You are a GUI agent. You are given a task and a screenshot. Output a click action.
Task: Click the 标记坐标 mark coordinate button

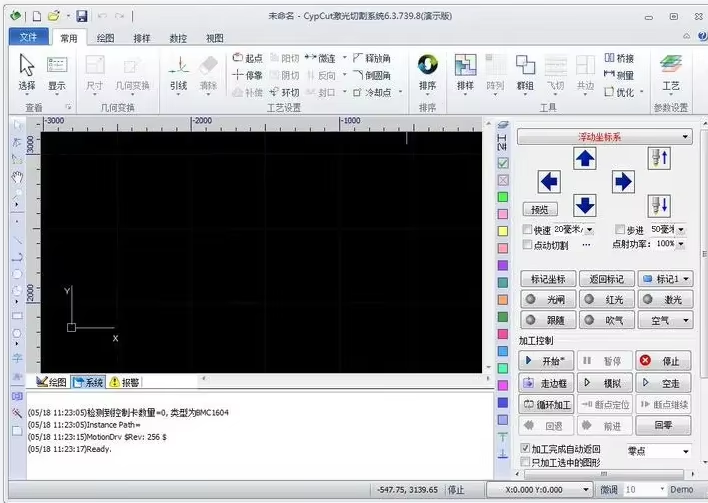pos(548,279)
